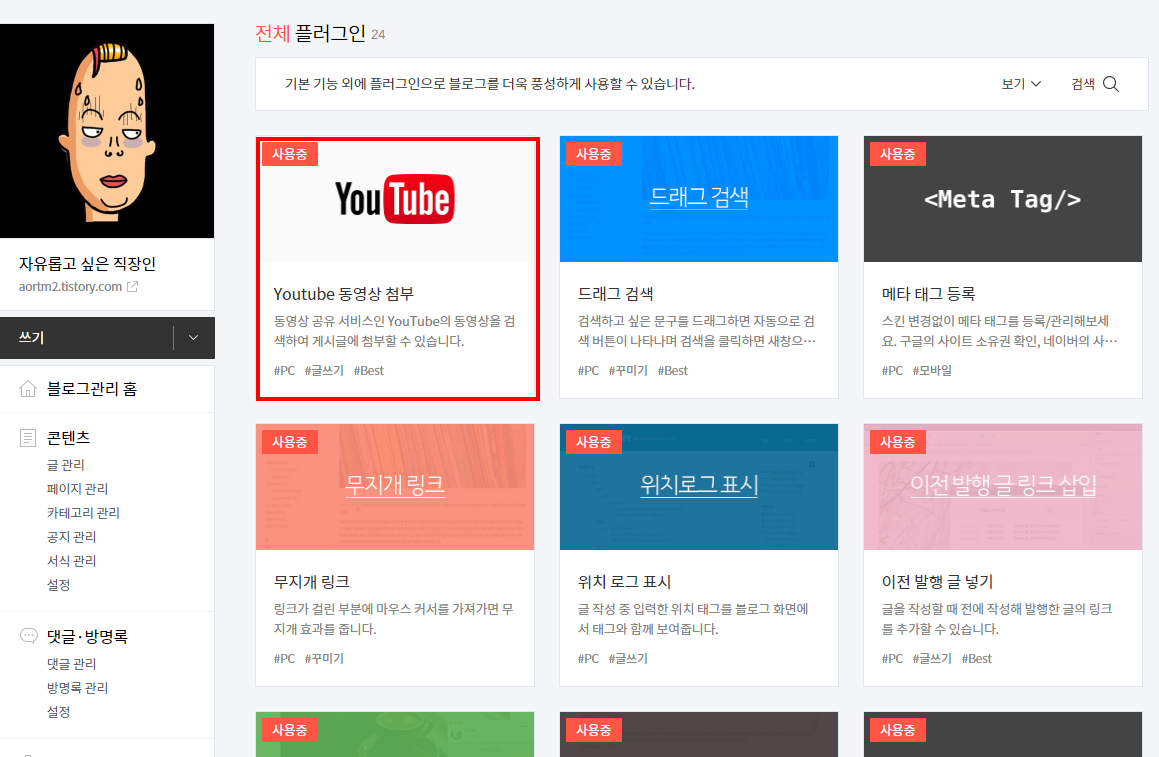The height and width of the screenshot is (757, 1159).
Task: Click the 이전 발행 글 넣기 title
Action: tap(937, 583)
